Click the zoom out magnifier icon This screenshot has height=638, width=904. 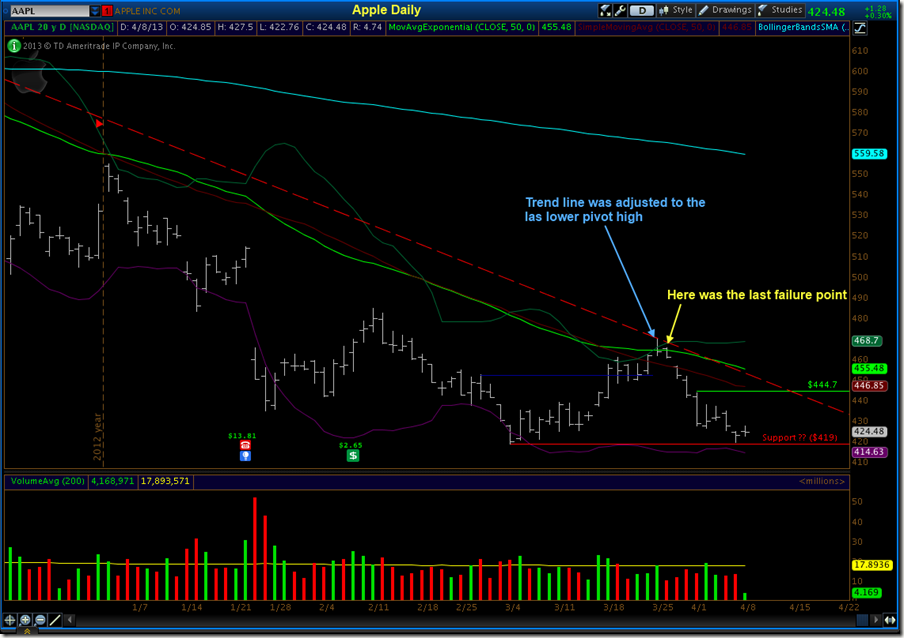pyautogui.click(x=40, y=620)
